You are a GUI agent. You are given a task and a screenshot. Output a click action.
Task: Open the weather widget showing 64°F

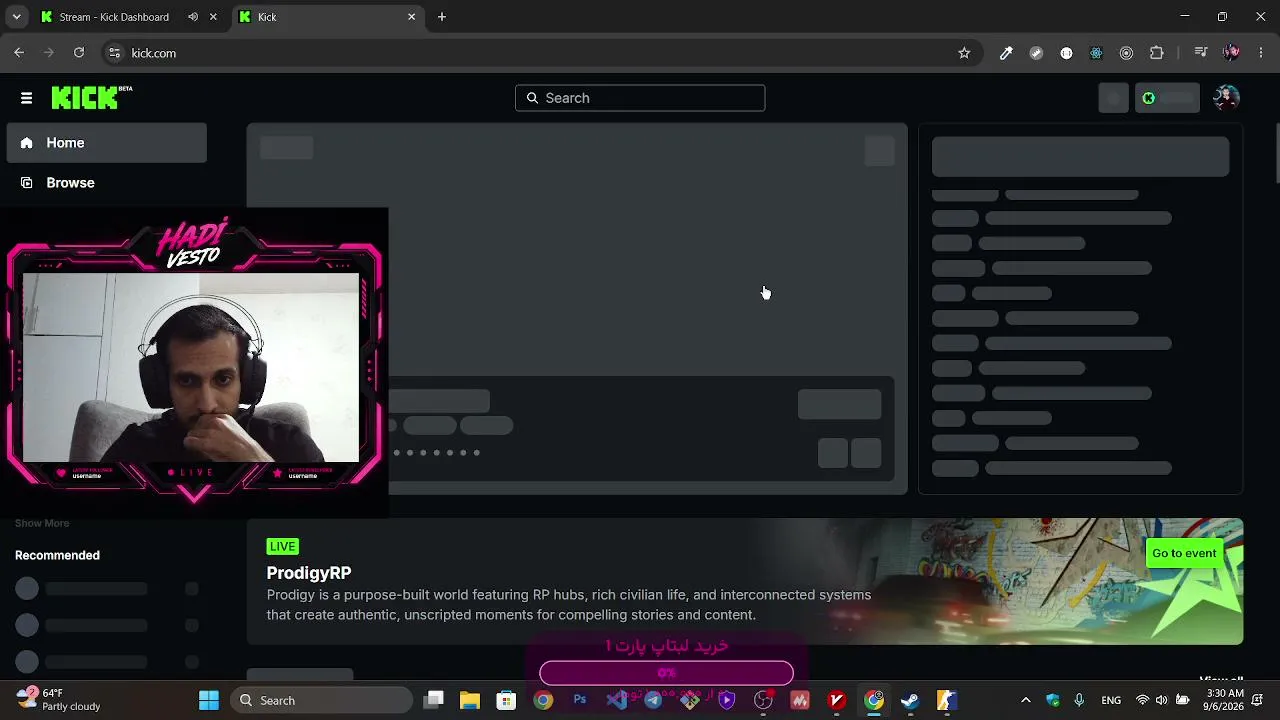click(60, 699)
